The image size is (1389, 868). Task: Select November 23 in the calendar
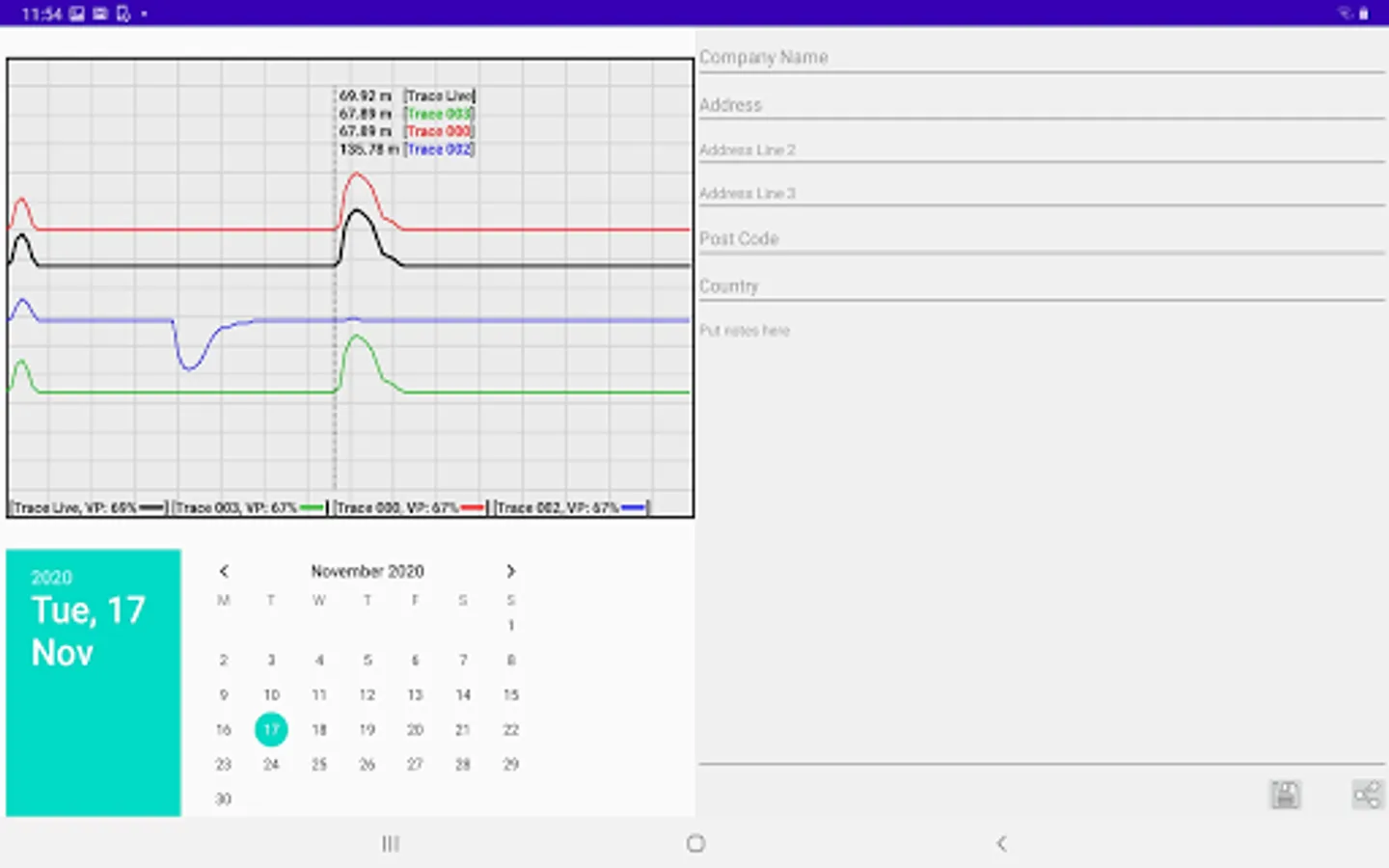pyautogui.click(x=224, y=764)
